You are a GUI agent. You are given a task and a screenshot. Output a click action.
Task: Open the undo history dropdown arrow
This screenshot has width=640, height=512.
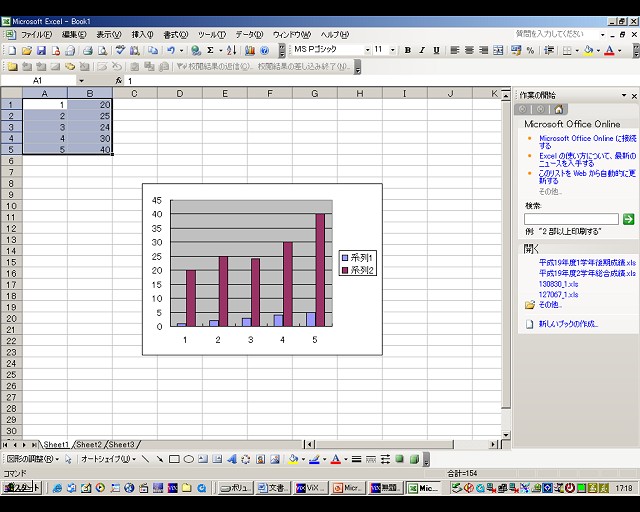coord(181,51)
